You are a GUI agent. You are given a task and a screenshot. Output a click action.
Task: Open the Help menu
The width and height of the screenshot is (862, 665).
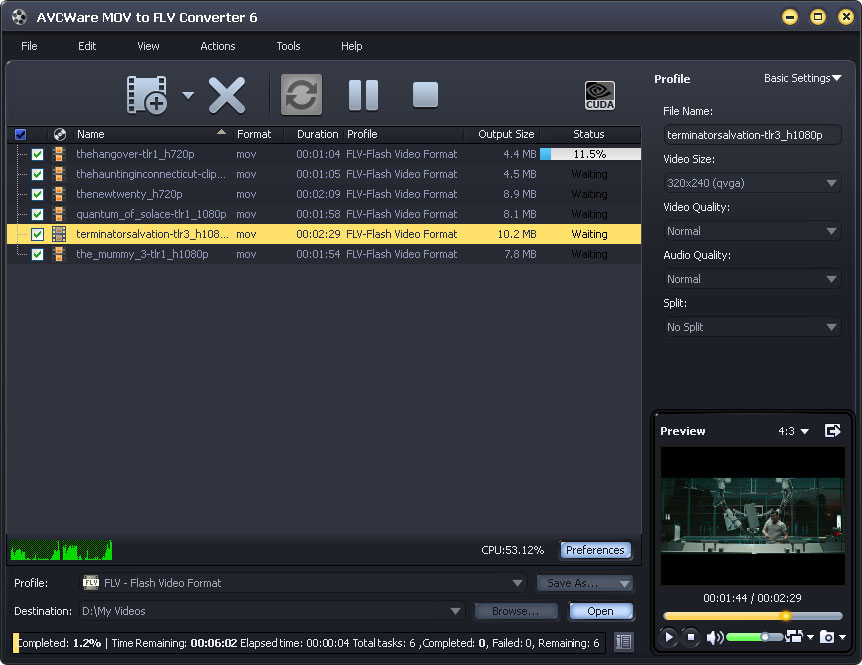[351, 46]
